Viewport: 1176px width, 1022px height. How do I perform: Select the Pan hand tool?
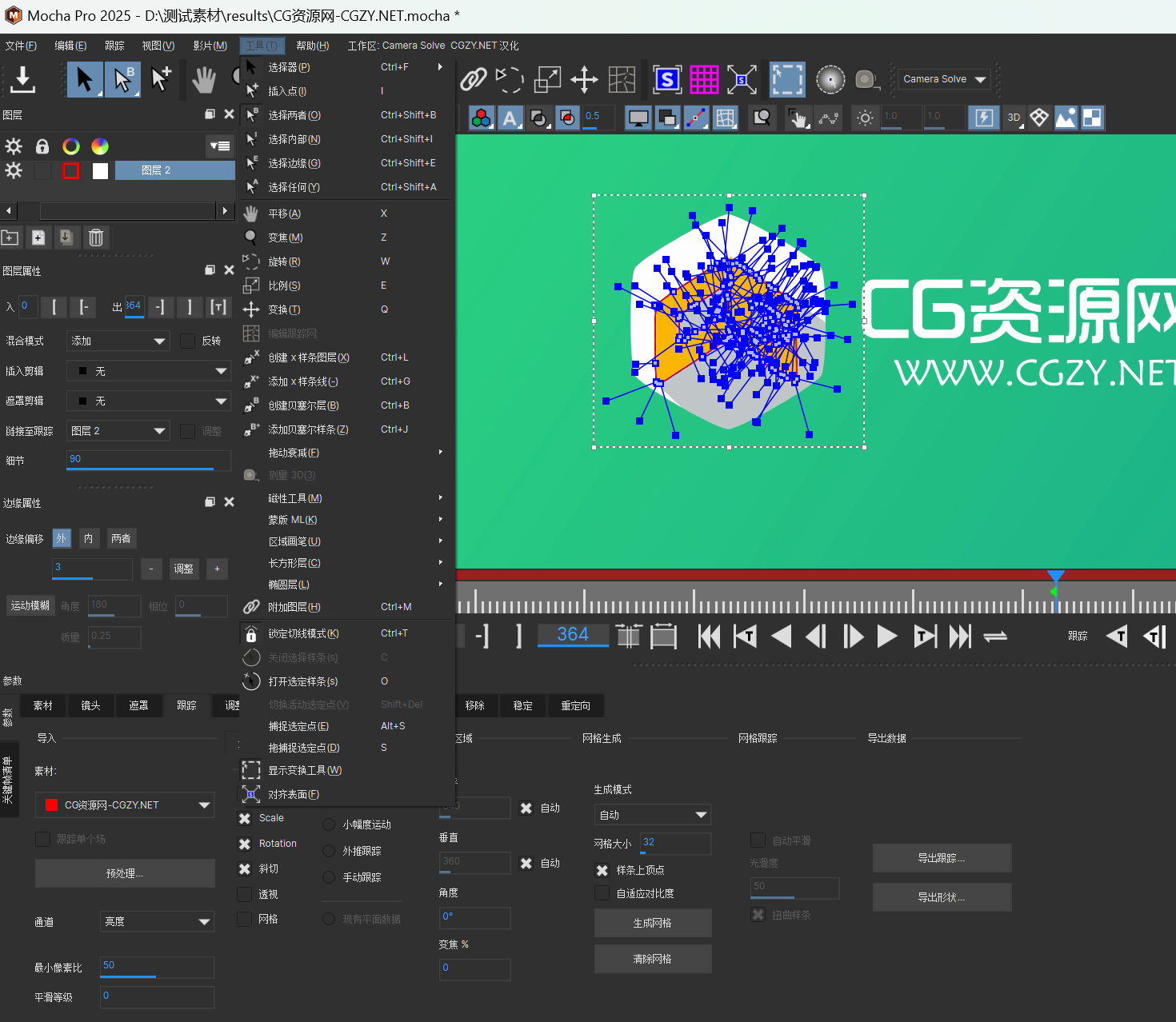click(x=204, y=79)
